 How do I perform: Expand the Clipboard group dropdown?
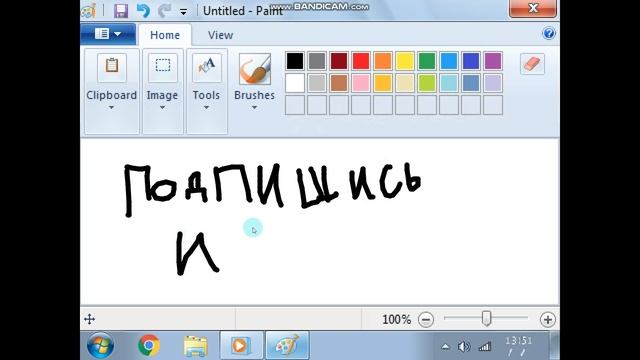111,108
